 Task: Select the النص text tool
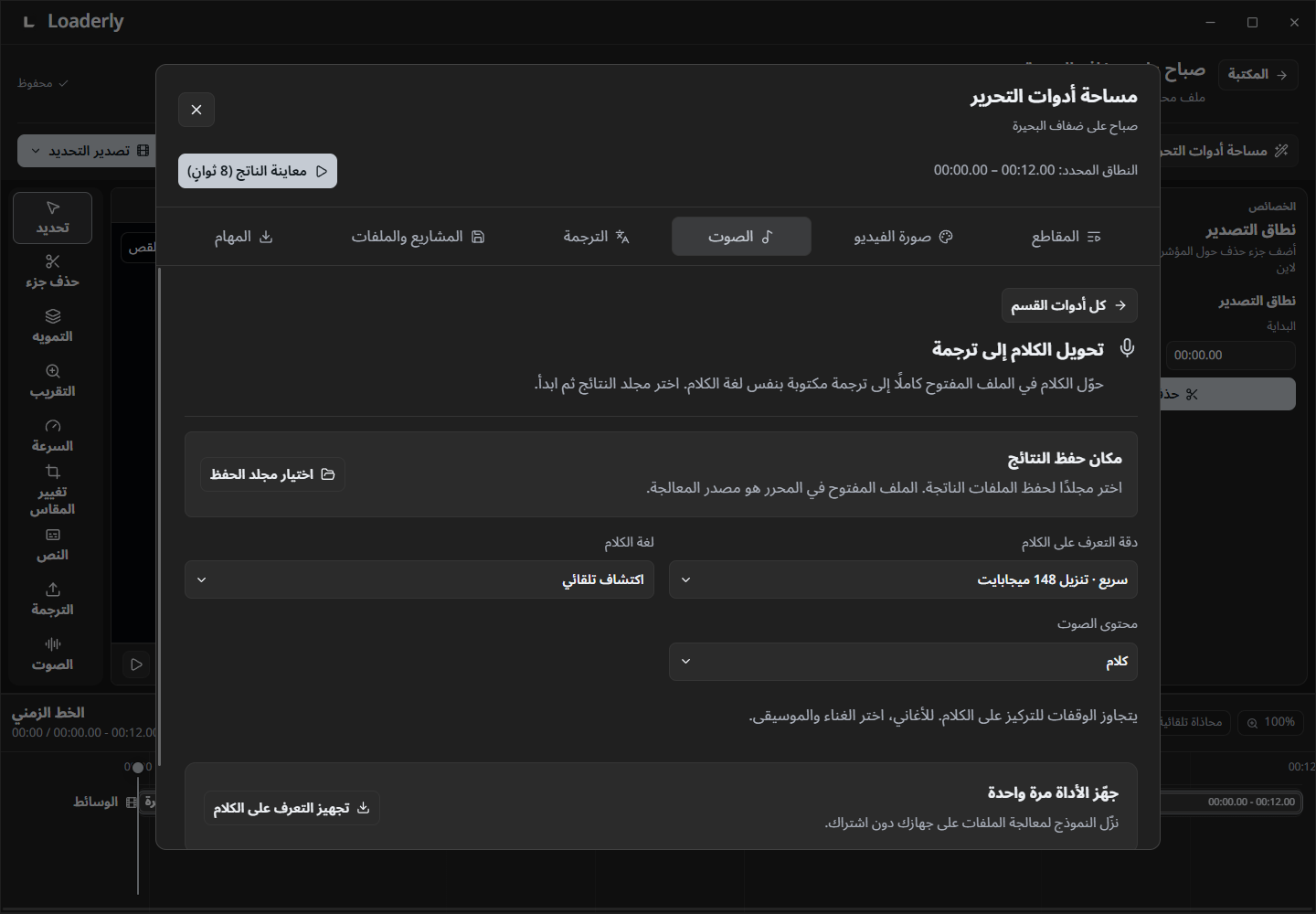click(x=52, y=545)
